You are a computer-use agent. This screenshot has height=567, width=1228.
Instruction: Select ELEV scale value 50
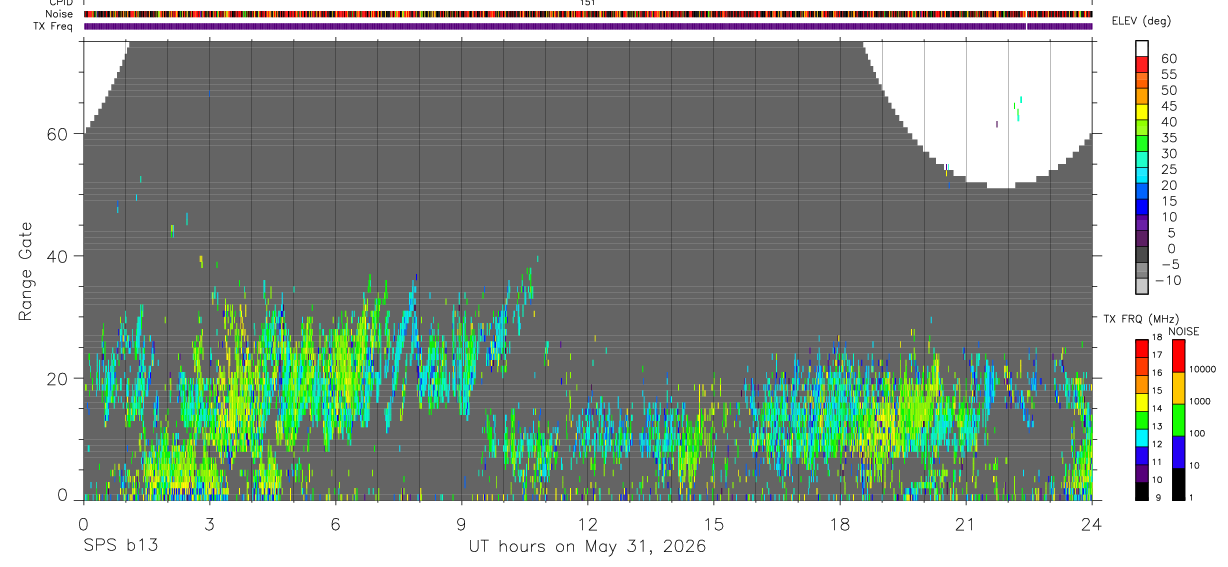tap(1169, 91)
